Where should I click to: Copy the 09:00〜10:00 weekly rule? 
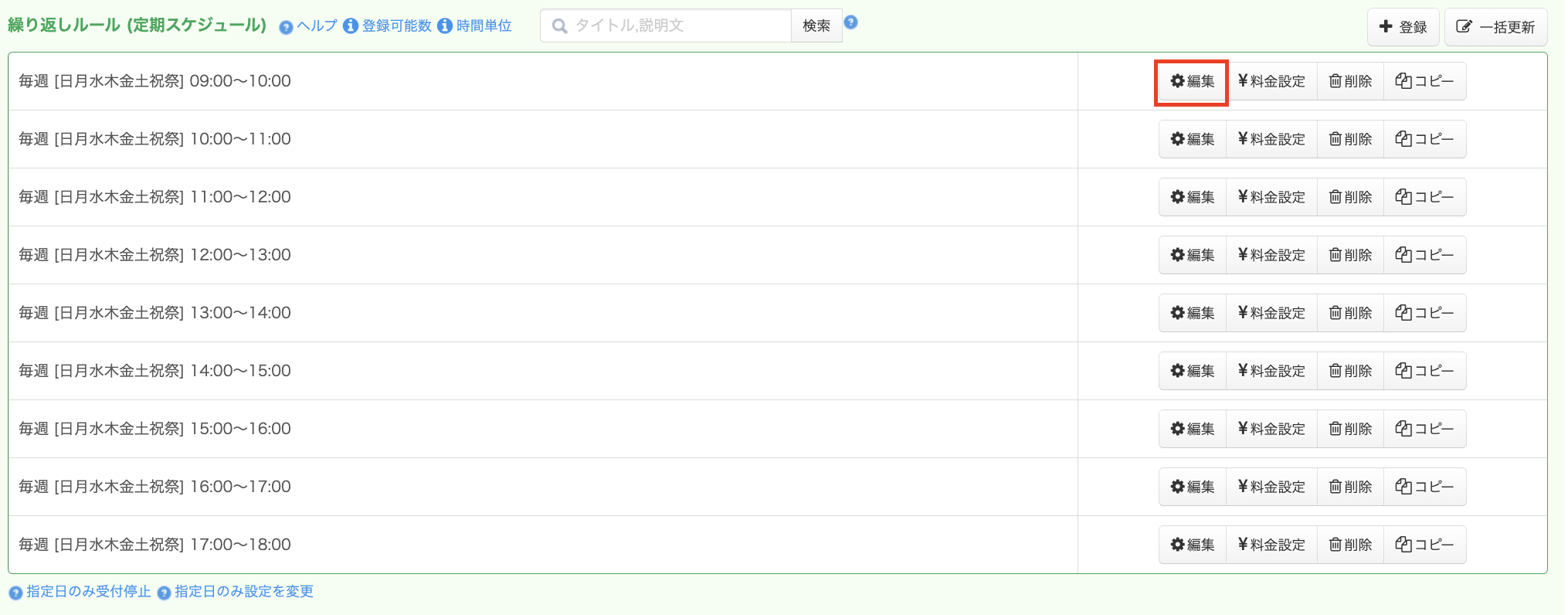click(x=1424, y=82)
